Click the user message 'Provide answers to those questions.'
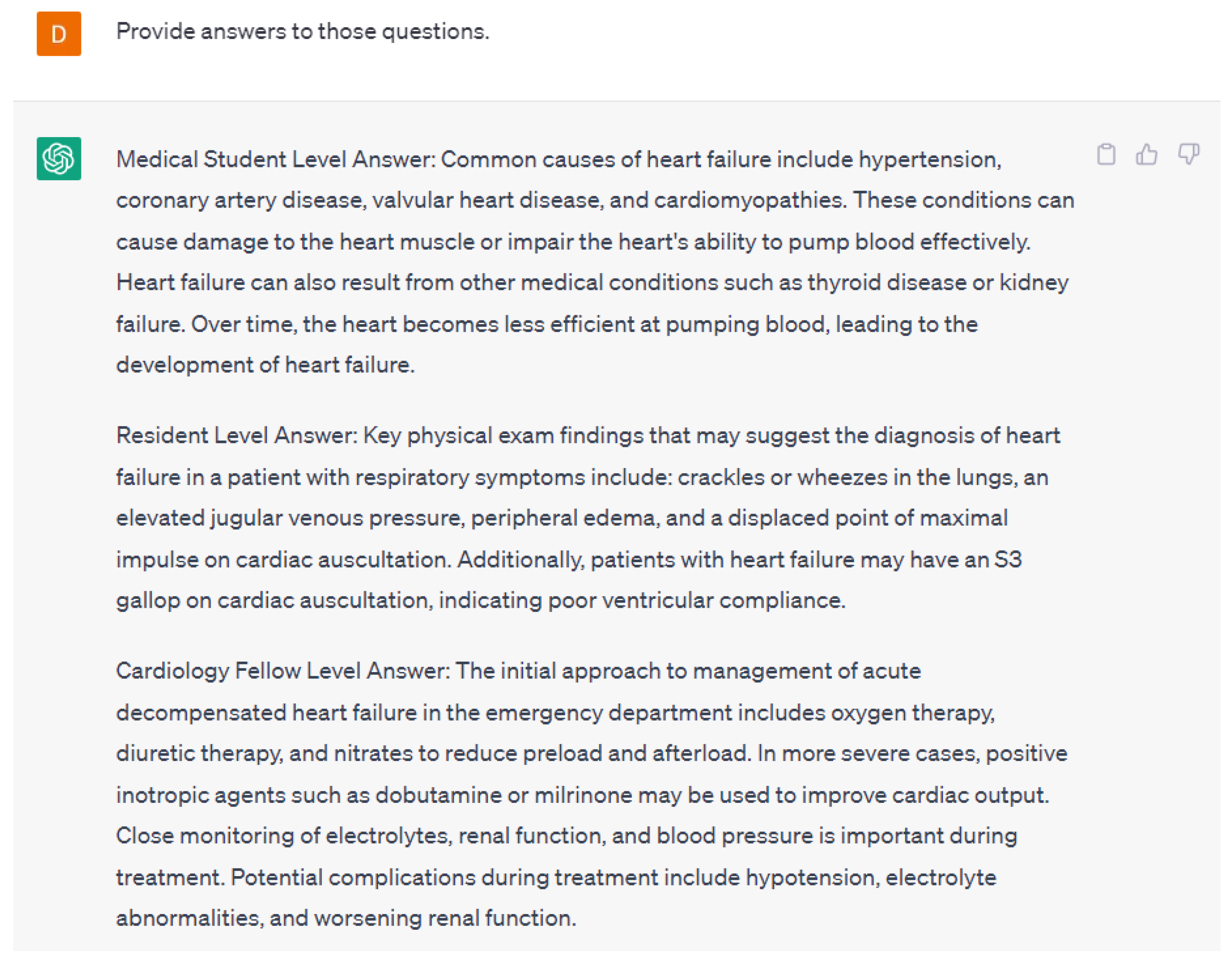This screenshot has height=960, width=1232. (x=302, y=32)
